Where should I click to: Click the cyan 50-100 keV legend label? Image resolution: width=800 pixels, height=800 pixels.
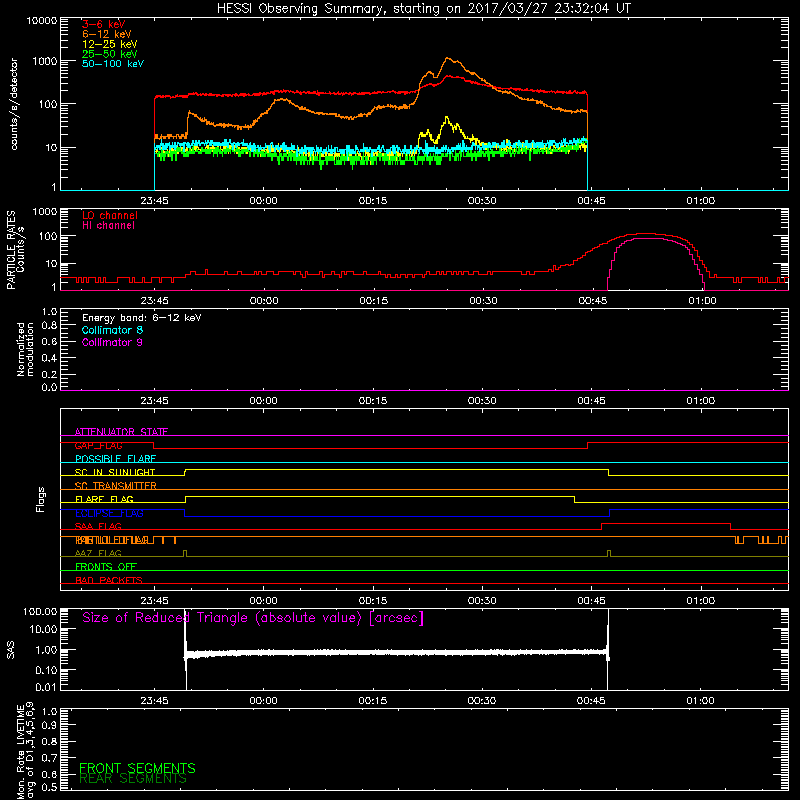[x=113, y=64]
